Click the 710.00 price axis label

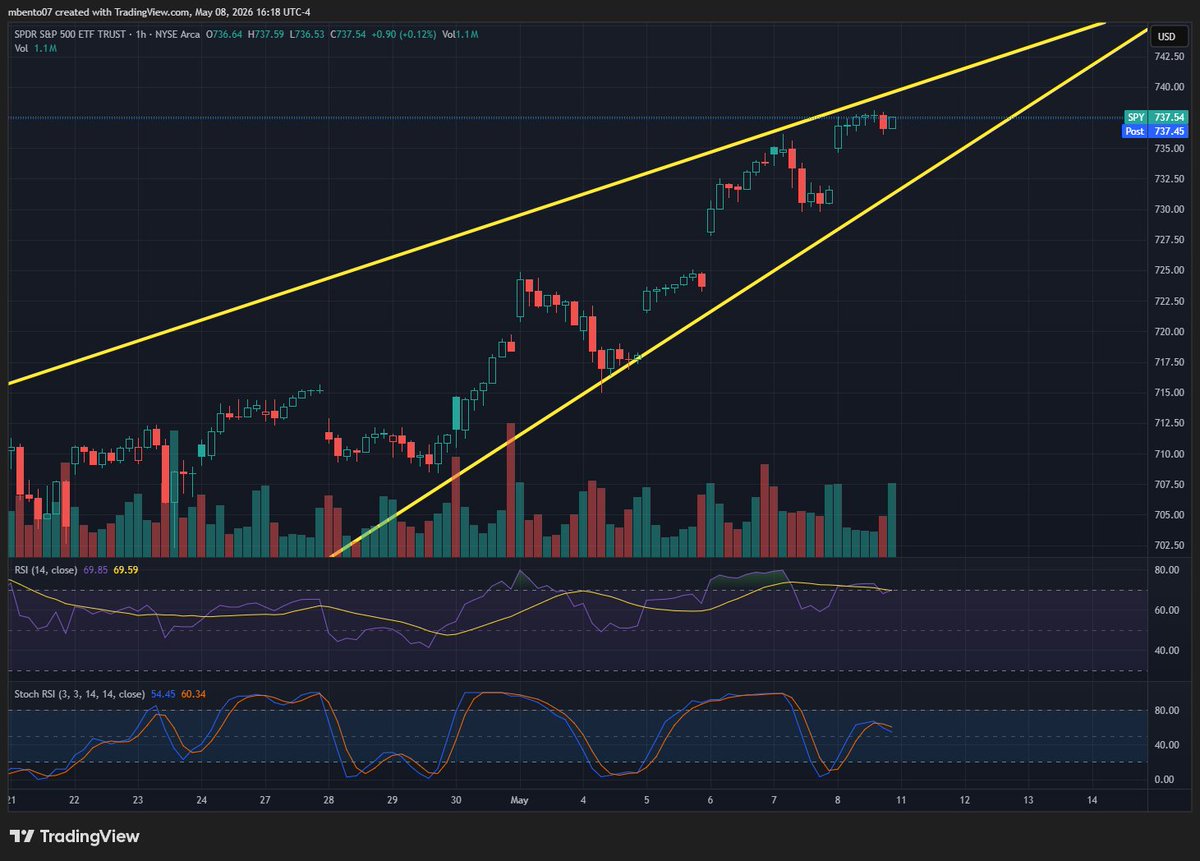tap(1169, 453)
